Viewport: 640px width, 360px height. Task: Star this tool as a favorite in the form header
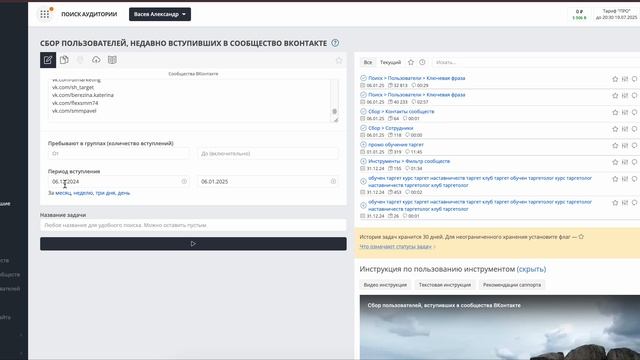click(x=339, y=60)
